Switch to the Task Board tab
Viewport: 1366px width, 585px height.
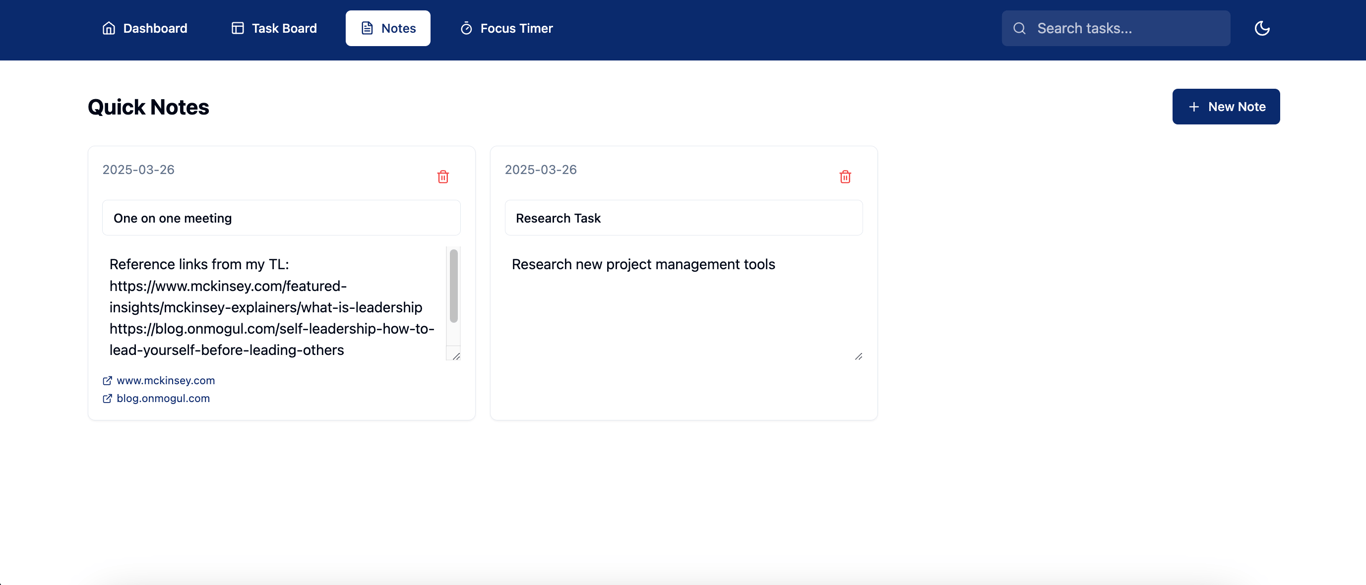pyautogui.click(x=274, y=28)
